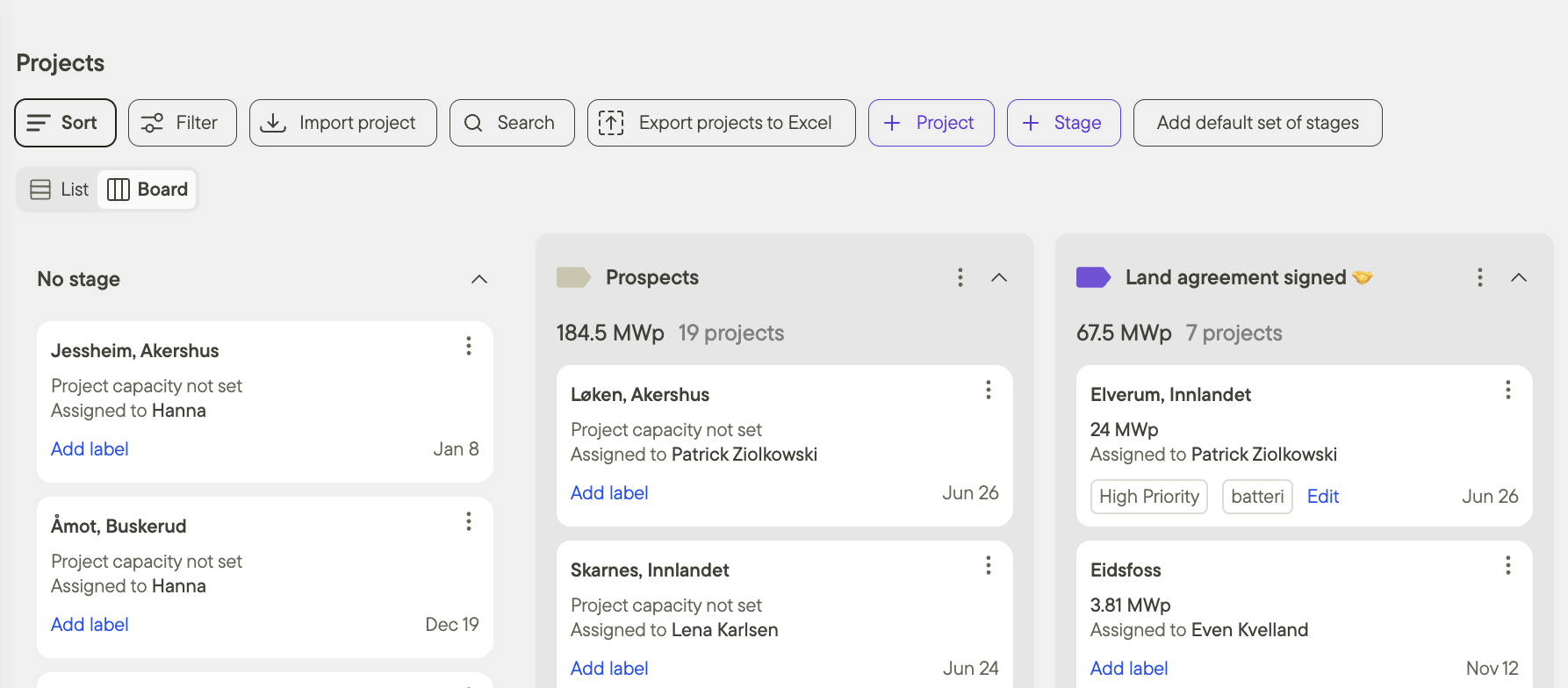The height and width of the screenshot is (688, 1568).
Task: Click the Prospects stage title
Action: [x=652, y=277]
